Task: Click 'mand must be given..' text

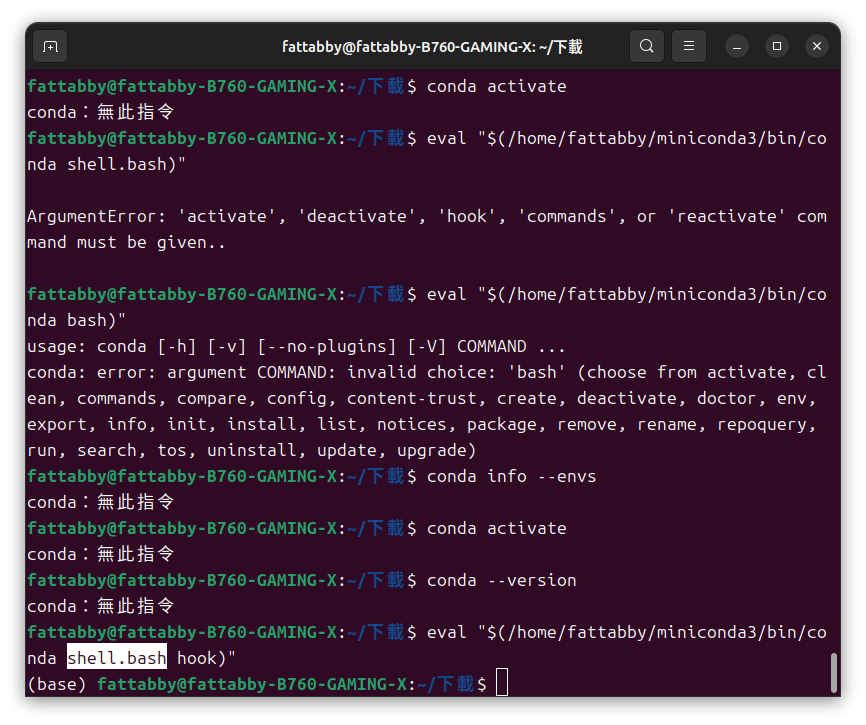Action: click(126, 242)
